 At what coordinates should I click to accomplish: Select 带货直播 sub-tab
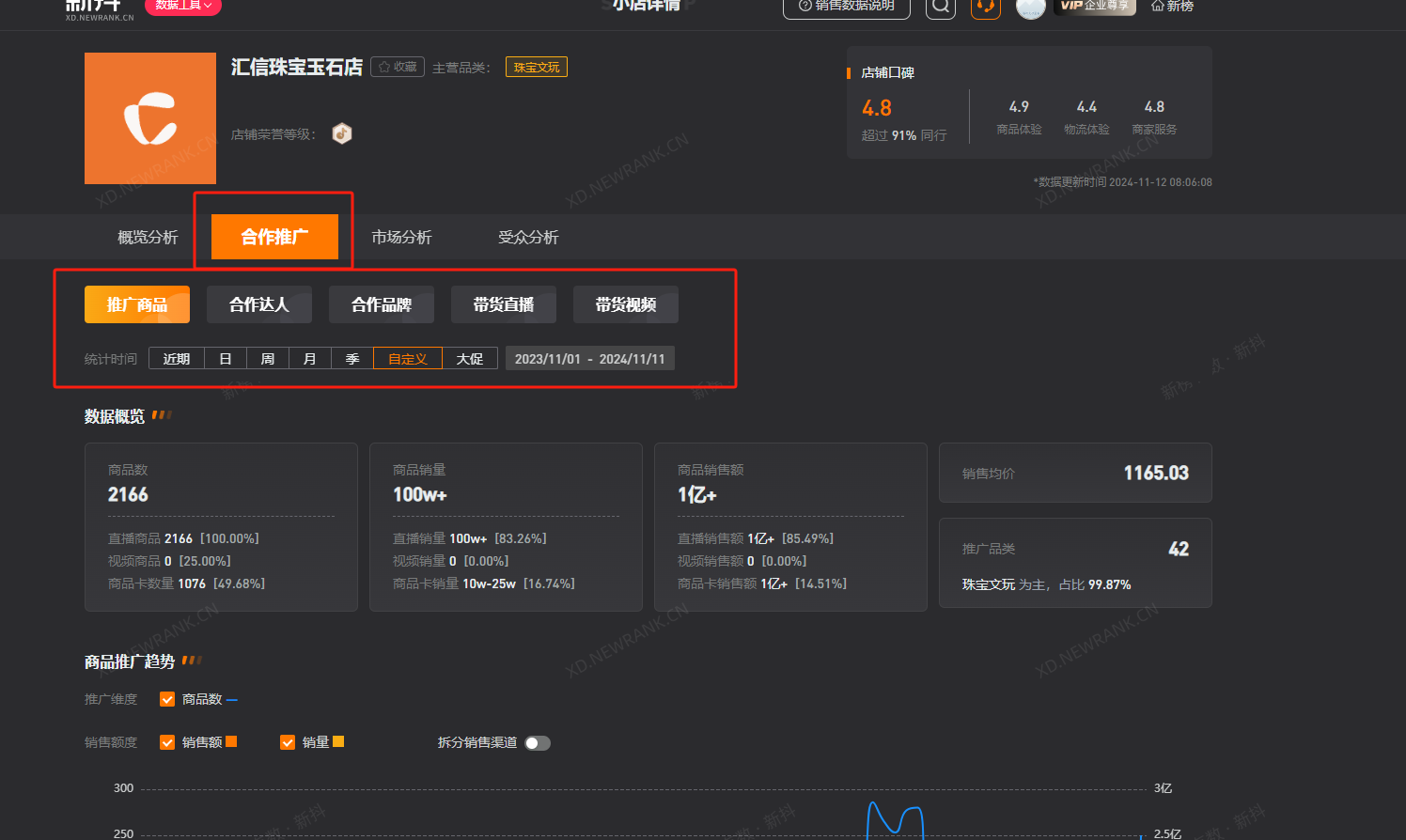point(504,304)
